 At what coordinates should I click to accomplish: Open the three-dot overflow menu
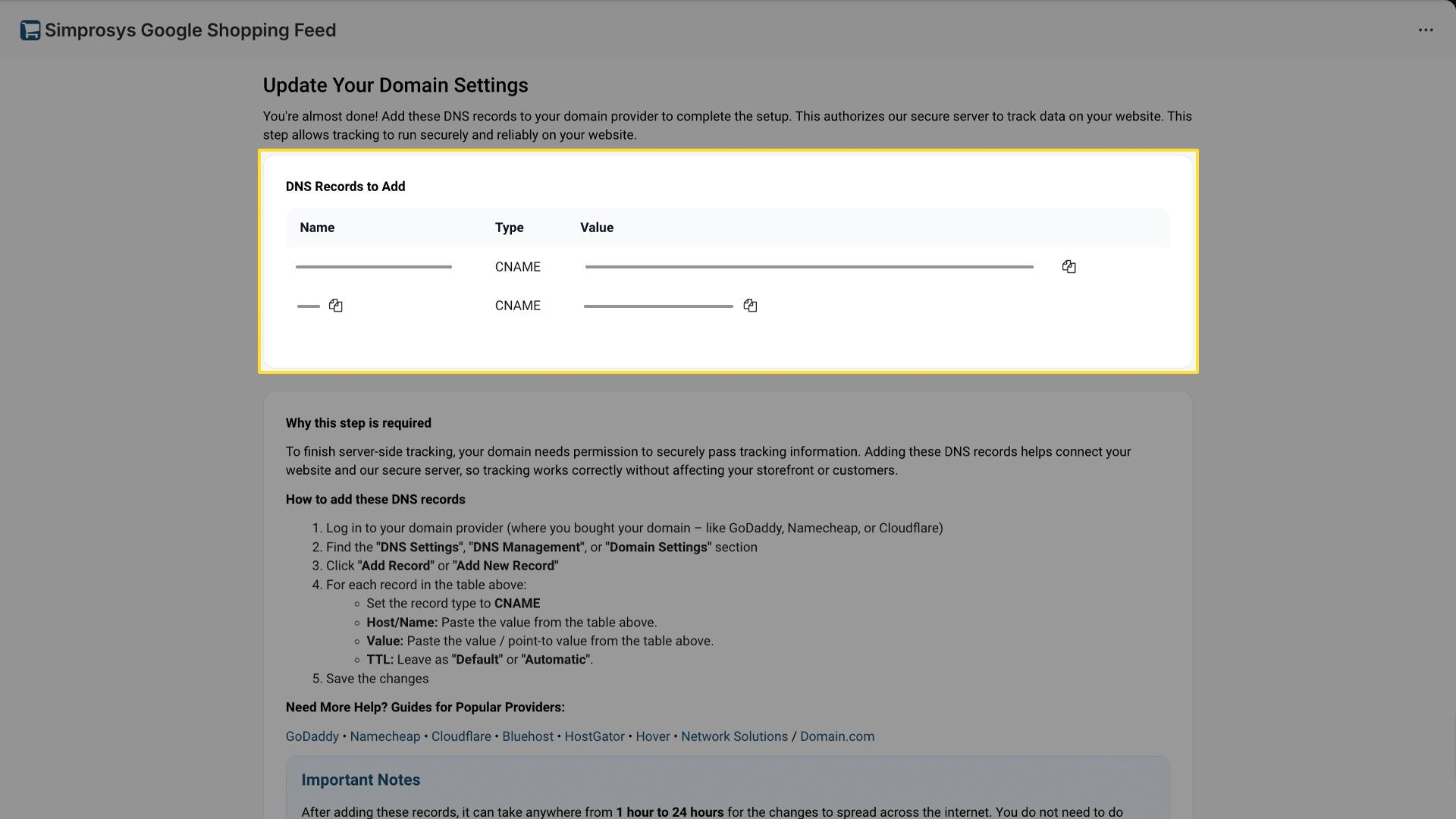pos(1426,30)
